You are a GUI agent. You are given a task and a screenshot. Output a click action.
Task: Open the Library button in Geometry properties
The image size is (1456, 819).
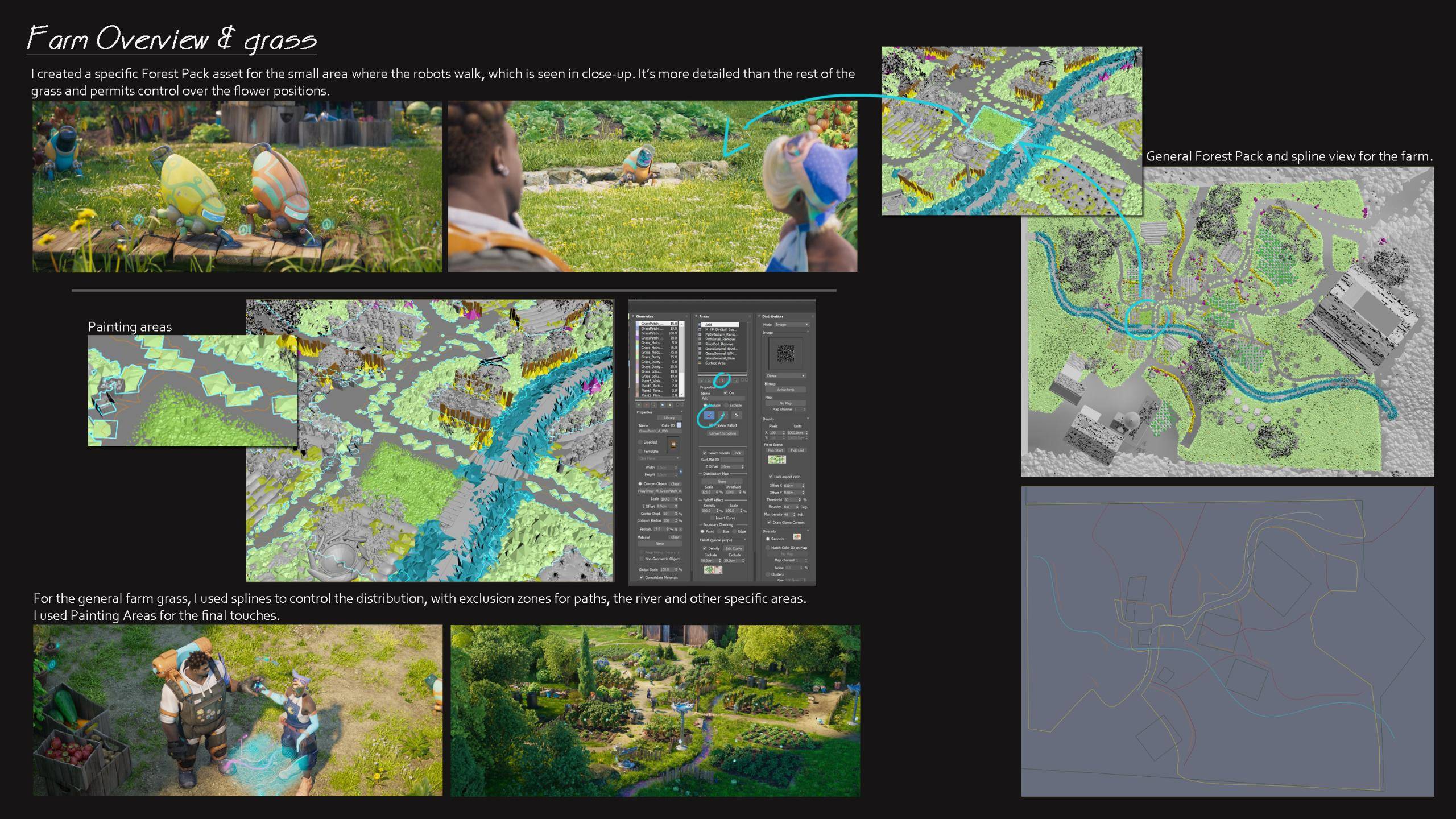(669, 417)
